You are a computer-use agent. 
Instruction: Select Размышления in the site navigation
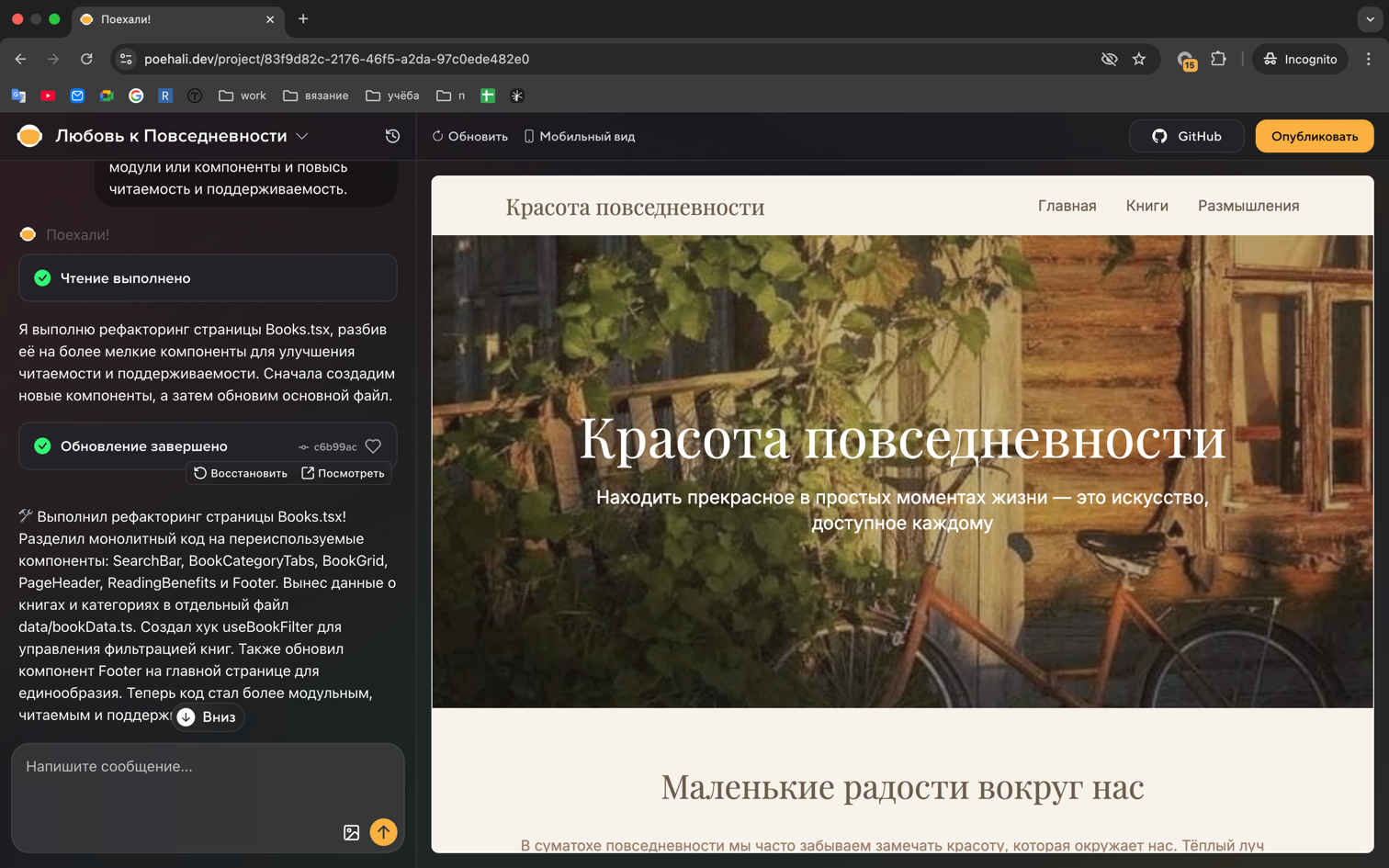[x=1248, y=206]
